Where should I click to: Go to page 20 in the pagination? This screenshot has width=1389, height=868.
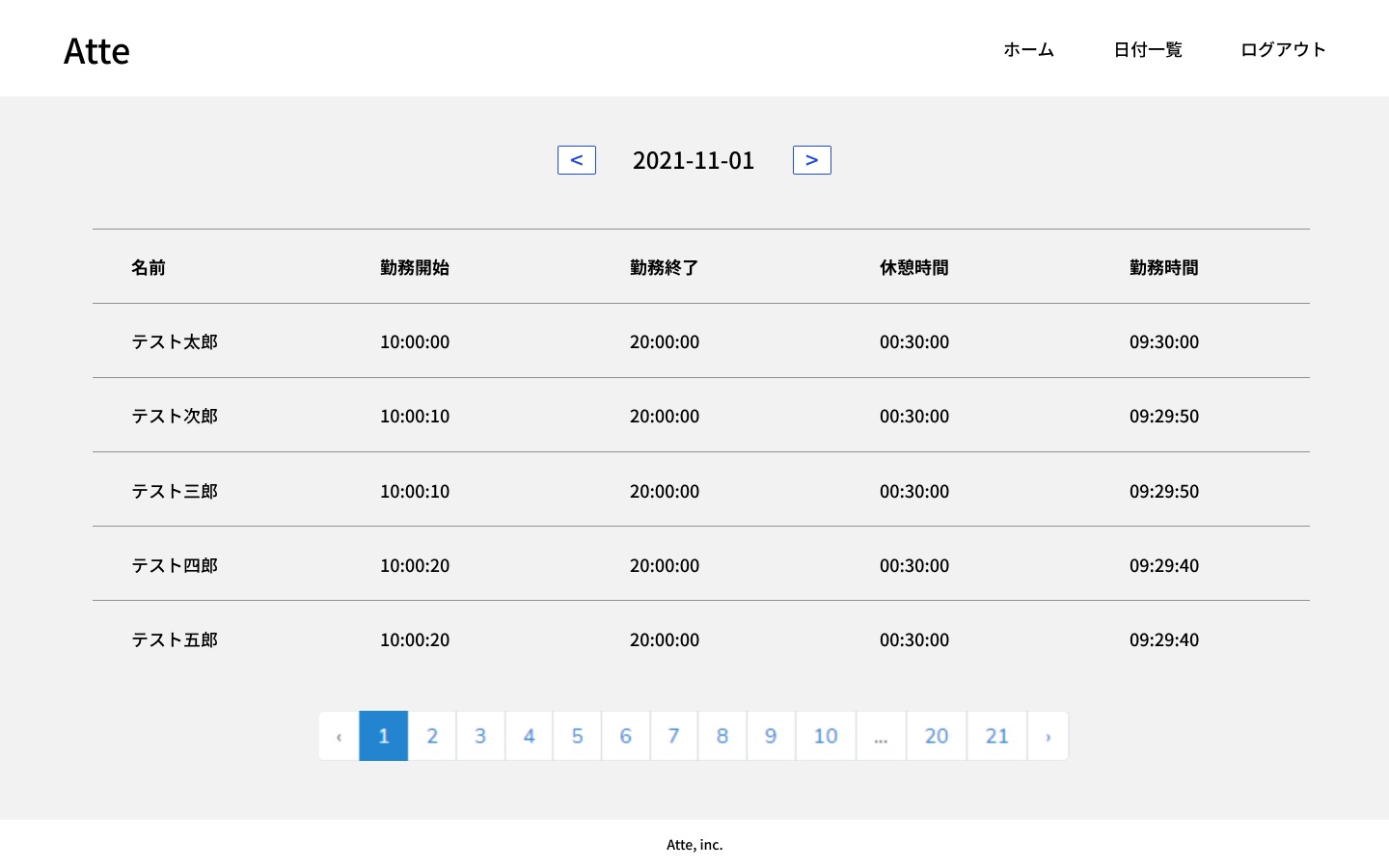(x=936, y=735)
